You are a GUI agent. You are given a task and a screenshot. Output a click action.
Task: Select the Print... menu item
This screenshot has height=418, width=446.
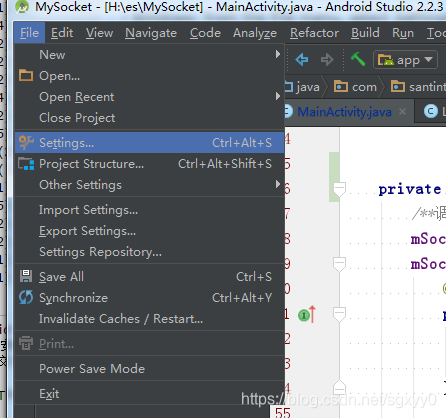tap(149, 344)
